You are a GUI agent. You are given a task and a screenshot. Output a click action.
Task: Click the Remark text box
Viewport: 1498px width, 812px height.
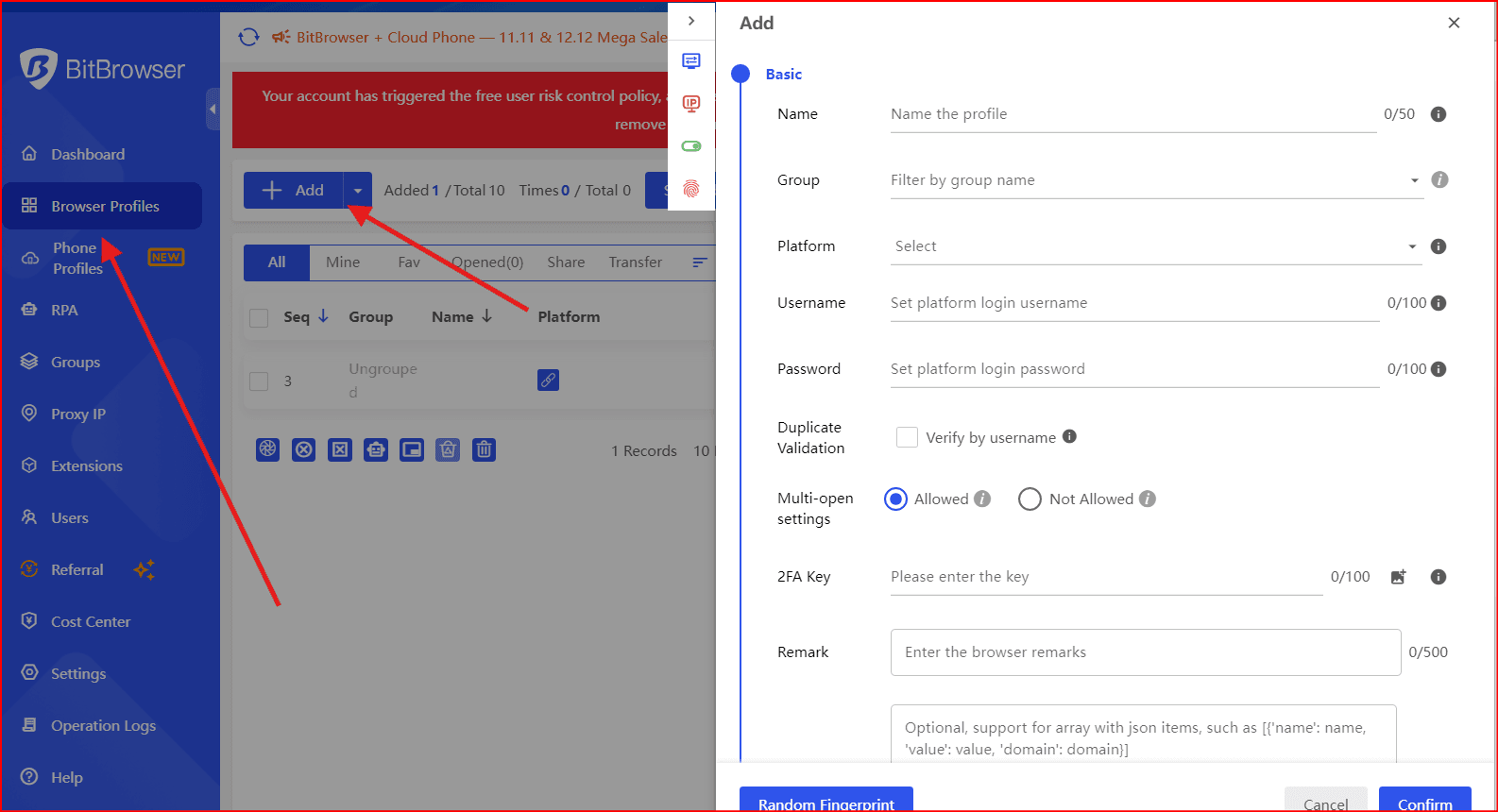click(x=1145, y=652)
